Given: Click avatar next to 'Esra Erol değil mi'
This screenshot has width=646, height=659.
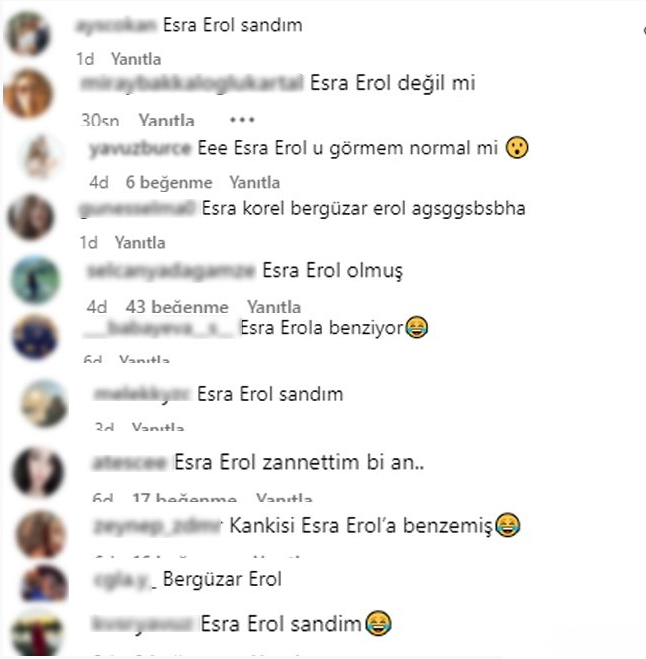Looking at the screenshot, I should click(x=28, y=94).
